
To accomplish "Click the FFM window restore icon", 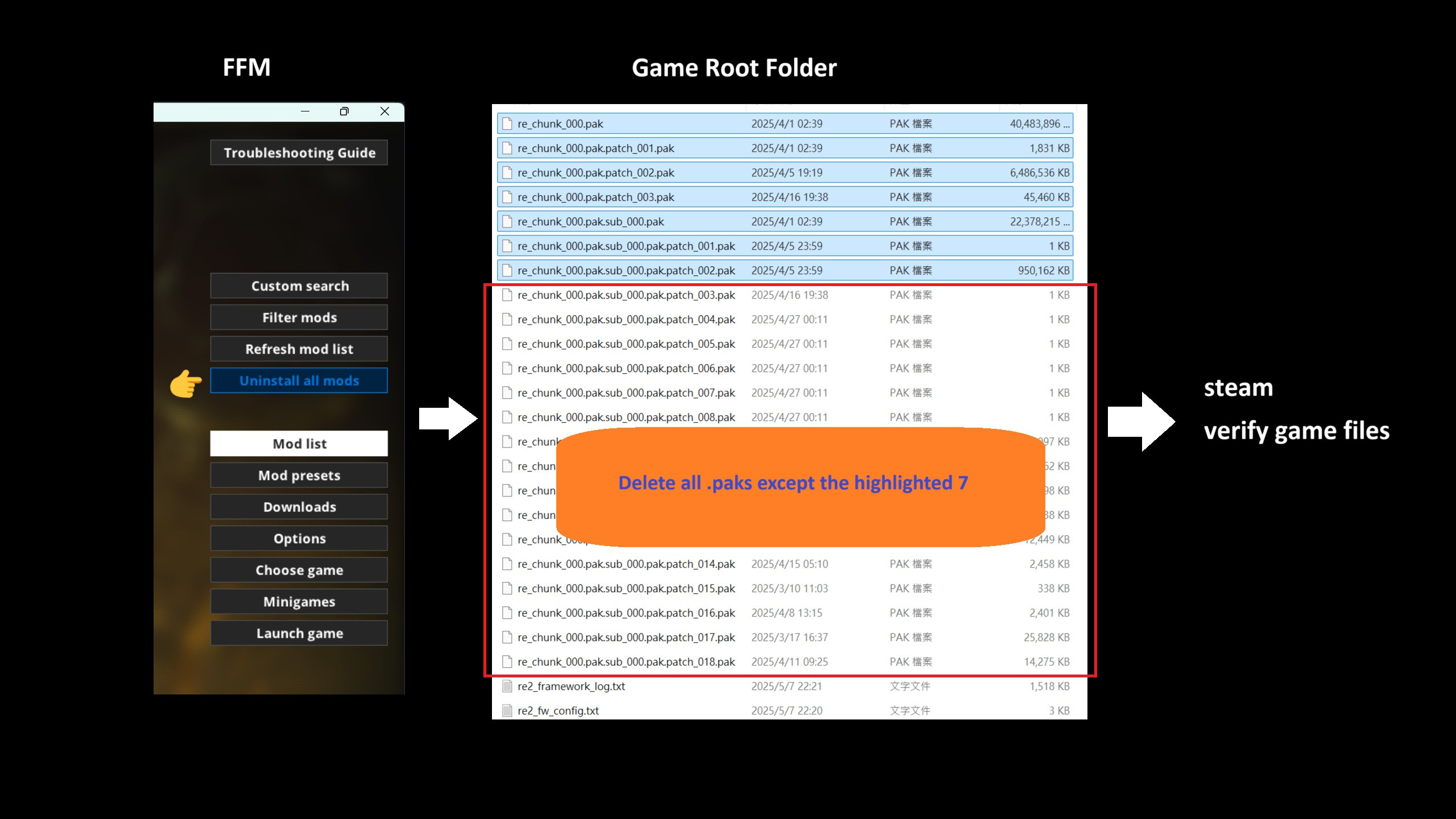I will [344, 111].
